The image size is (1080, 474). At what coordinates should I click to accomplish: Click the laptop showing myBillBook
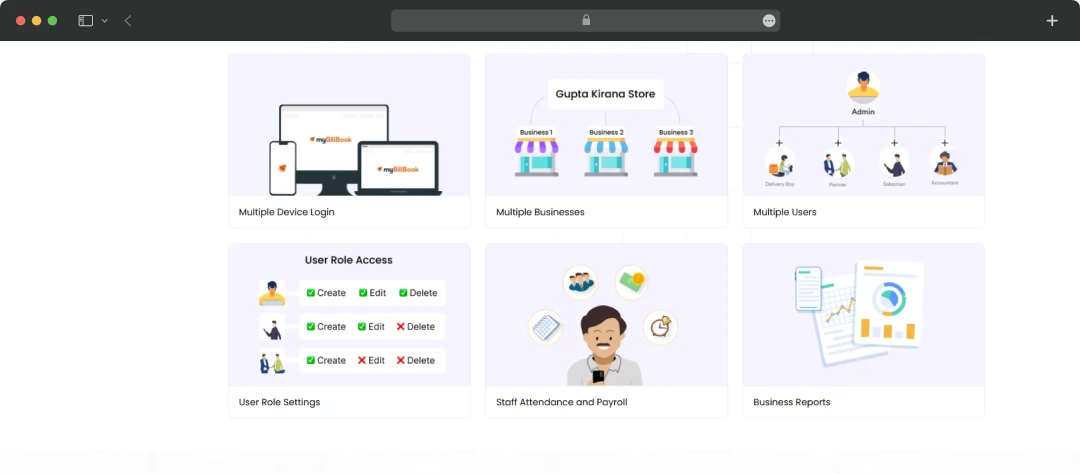tap(399, 169)
